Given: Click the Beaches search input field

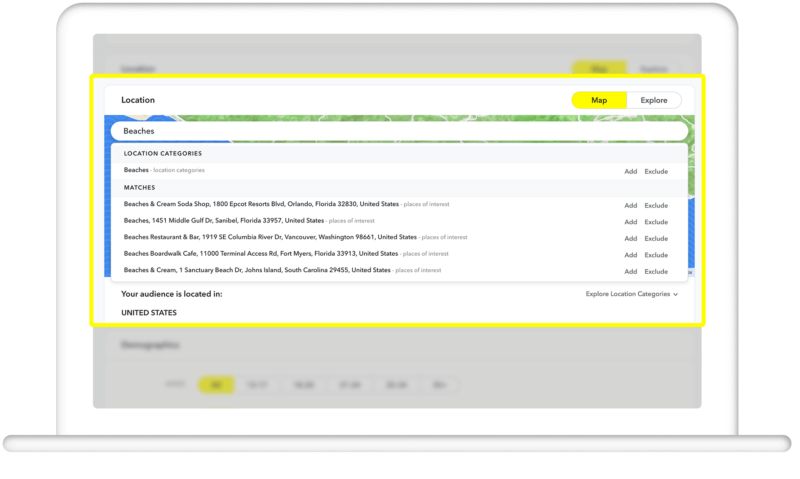Looking at the screenshot, I should tap(398, 131).
